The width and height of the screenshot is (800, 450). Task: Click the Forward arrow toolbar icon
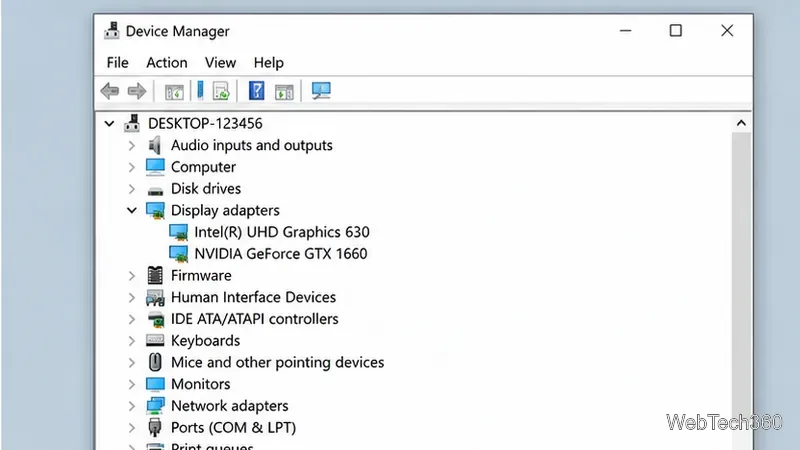point(137,91)
